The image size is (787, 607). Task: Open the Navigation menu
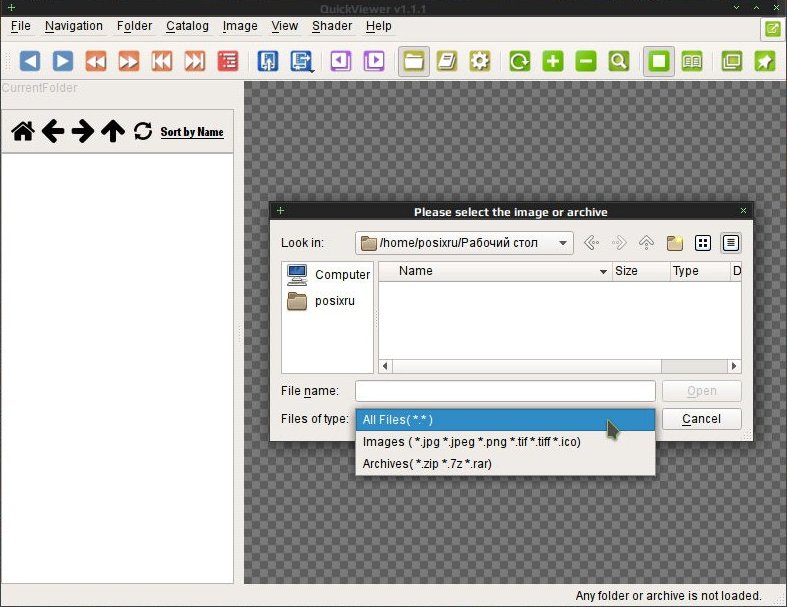[x=74, y=26]
